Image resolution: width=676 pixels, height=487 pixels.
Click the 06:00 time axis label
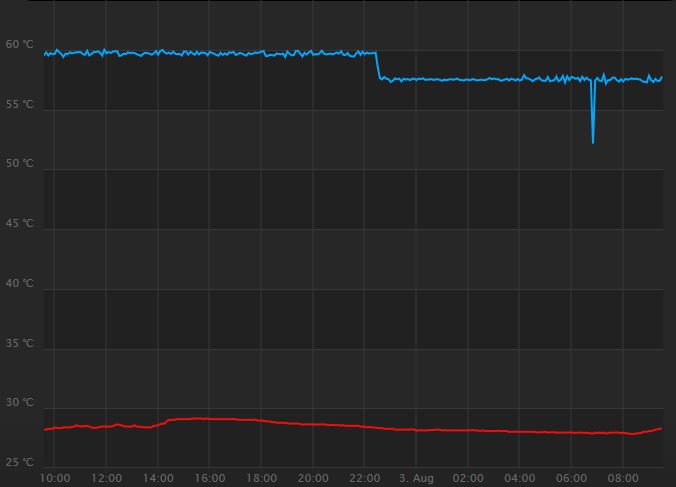(x=571, y=478)
